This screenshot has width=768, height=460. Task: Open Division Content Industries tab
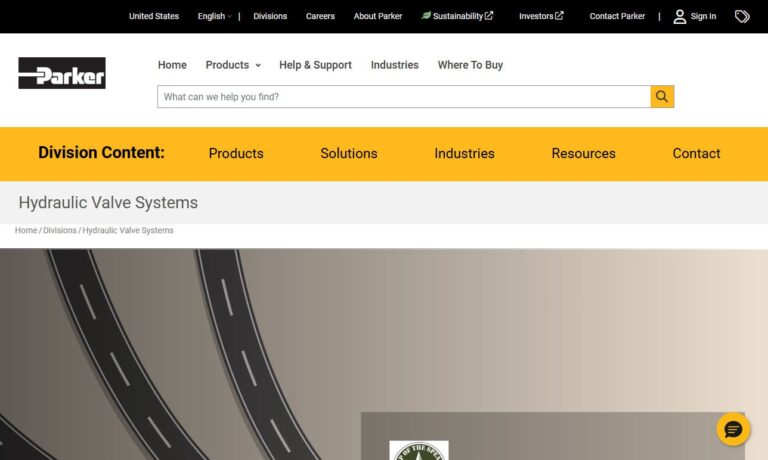(464, 153)
